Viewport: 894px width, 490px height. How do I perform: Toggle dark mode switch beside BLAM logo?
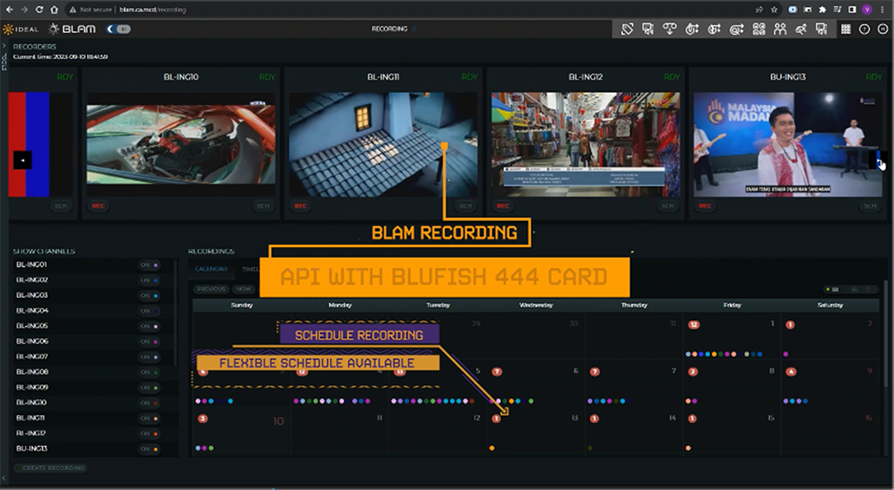point(118,29)
